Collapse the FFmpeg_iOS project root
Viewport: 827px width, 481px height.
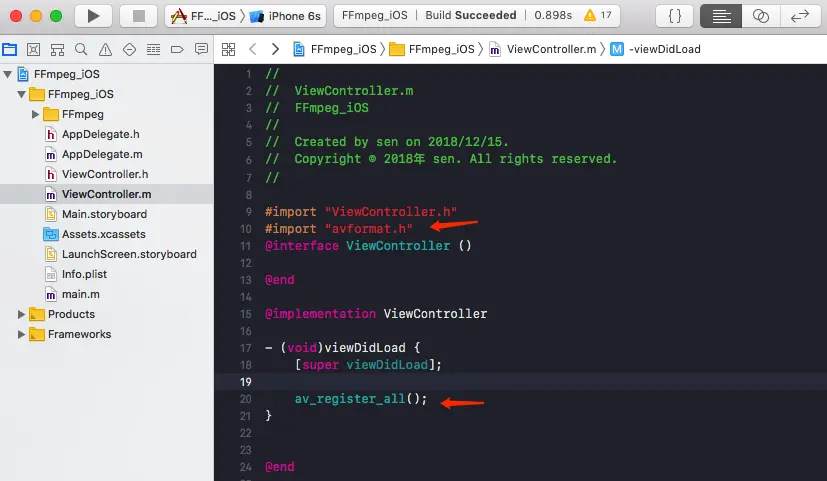click(x=7, y=74)
